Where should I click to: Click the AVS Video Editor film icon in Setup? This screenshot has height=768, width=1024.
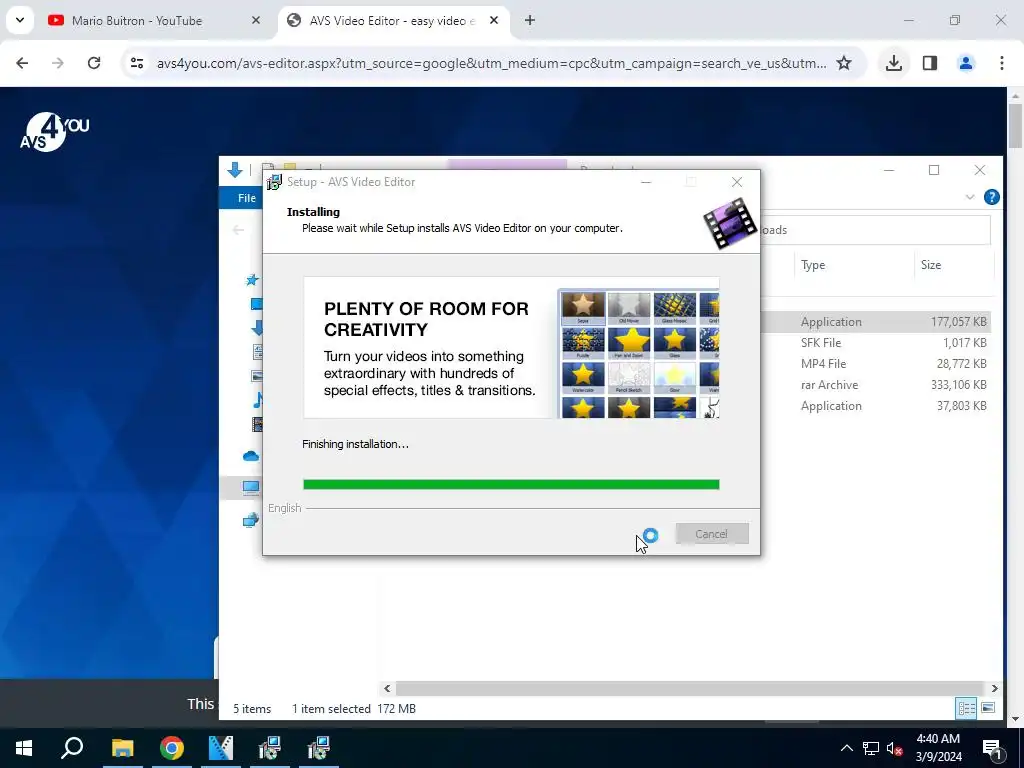[730, 223]
